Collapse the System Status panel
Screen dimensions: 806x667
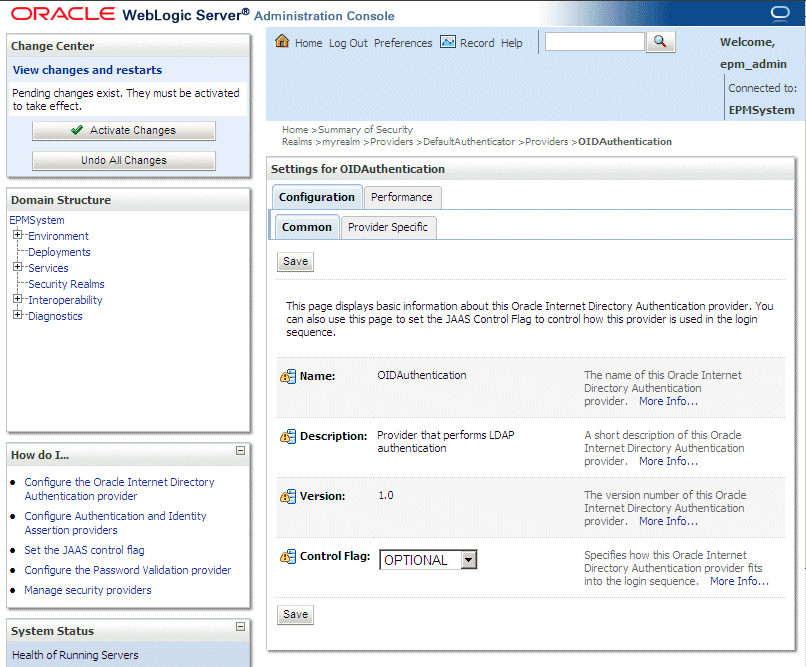point(240,626)
